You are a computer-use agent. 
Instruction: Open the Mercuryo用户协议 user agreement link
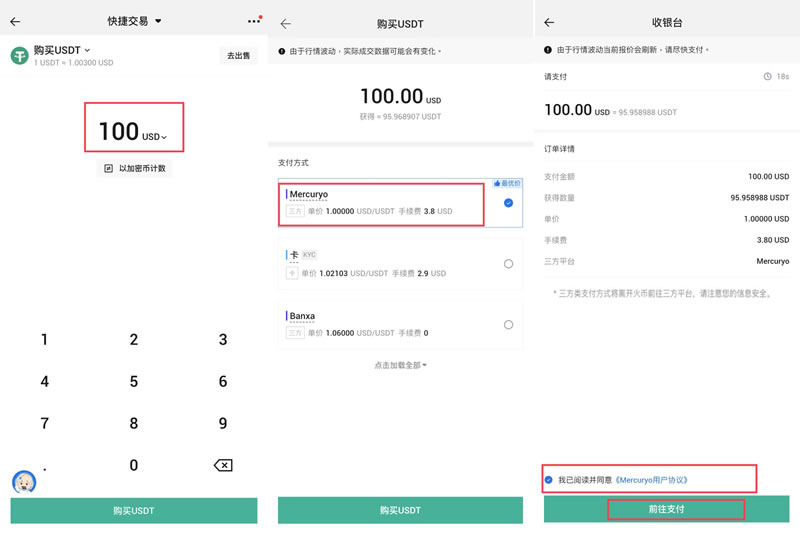(652, 480)
